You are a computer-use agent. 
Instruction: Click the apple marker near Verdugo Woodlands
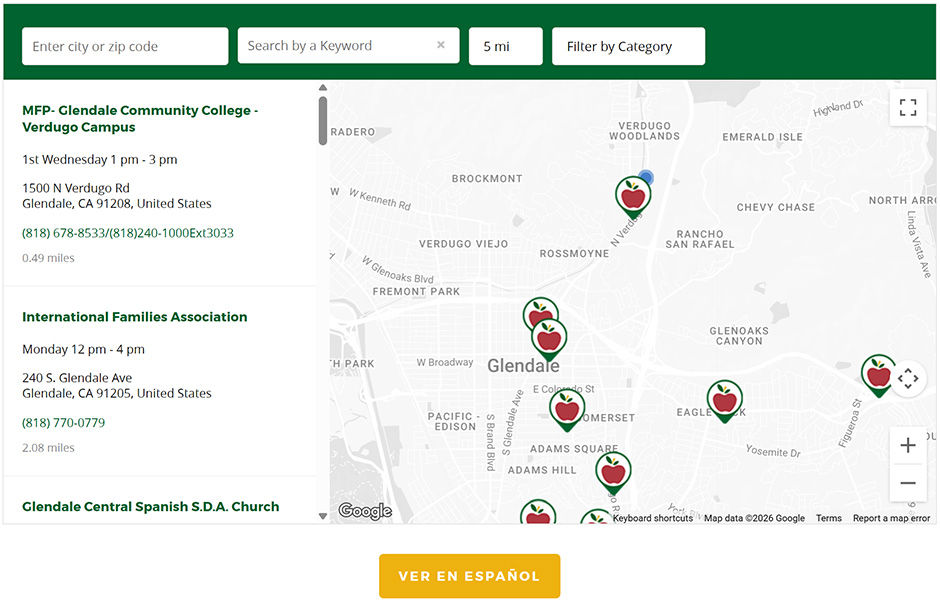click(x=632, y=196)
